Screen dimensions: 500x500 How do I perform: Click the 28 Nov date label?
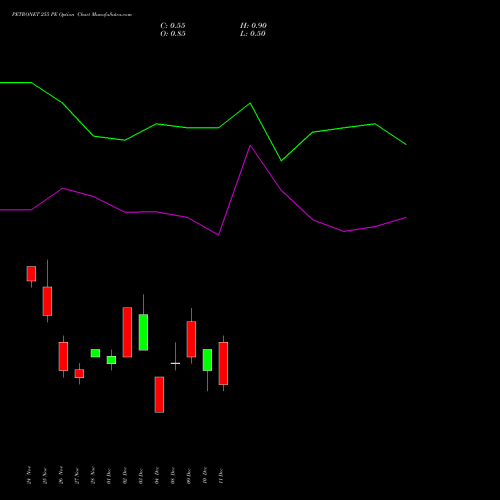tap(93, 475)
